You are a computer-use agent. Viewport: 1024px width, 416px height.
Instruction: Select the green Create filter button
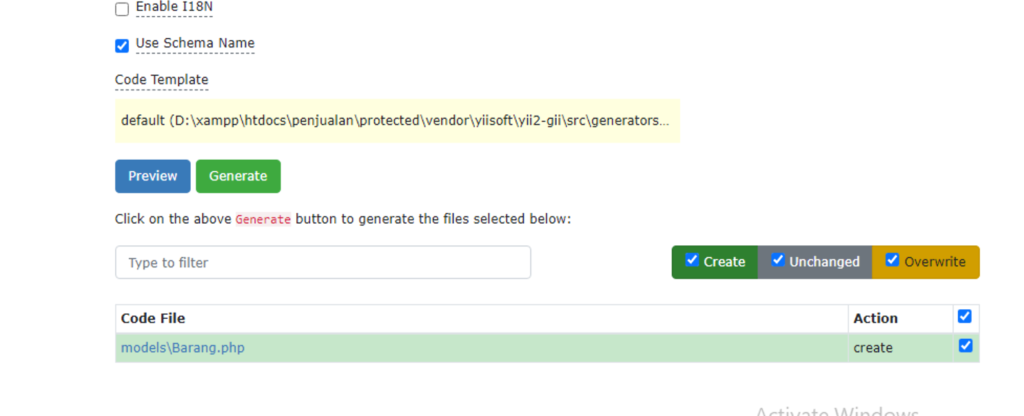coord(715,263)
